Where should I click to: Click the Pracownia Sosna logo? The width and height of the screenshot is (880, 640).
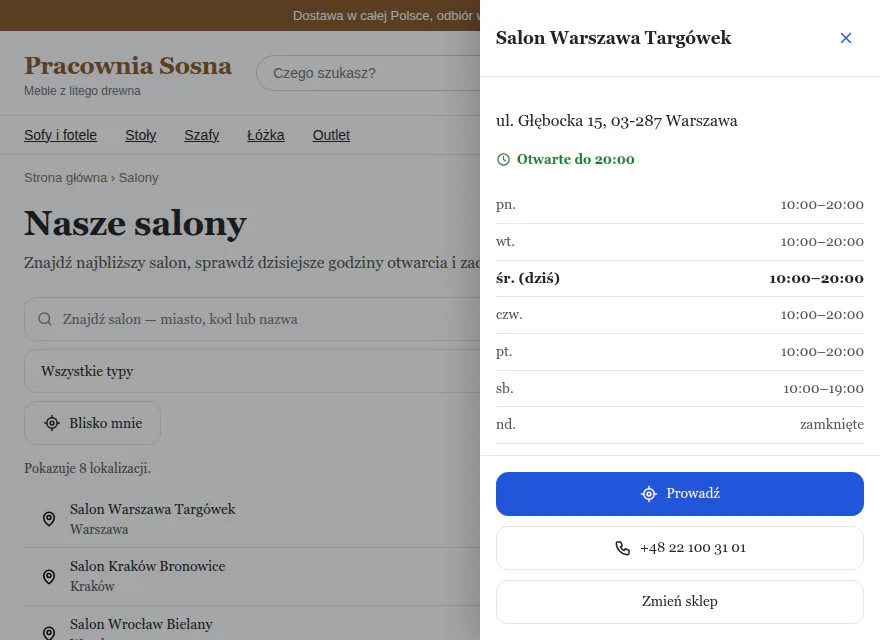[x=128, y=66]
